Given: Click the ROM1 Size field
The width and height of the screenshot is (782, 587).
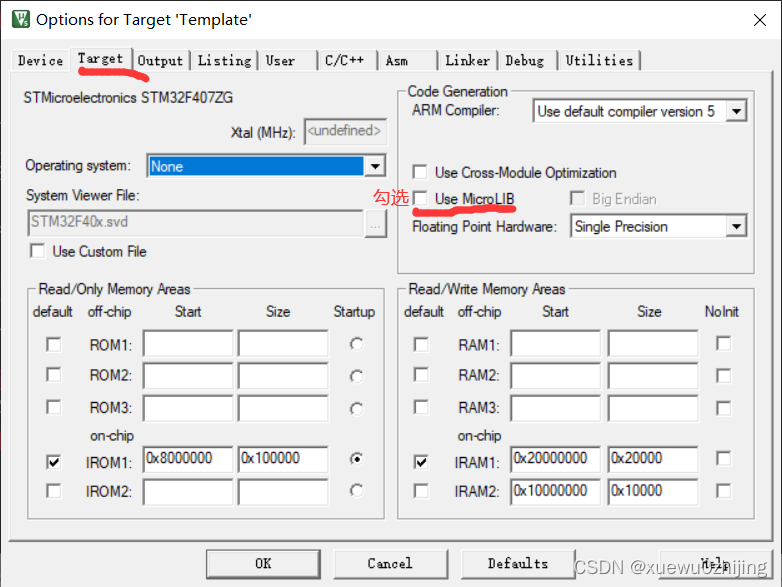Looking at the screenshot, I should point(283,343).
